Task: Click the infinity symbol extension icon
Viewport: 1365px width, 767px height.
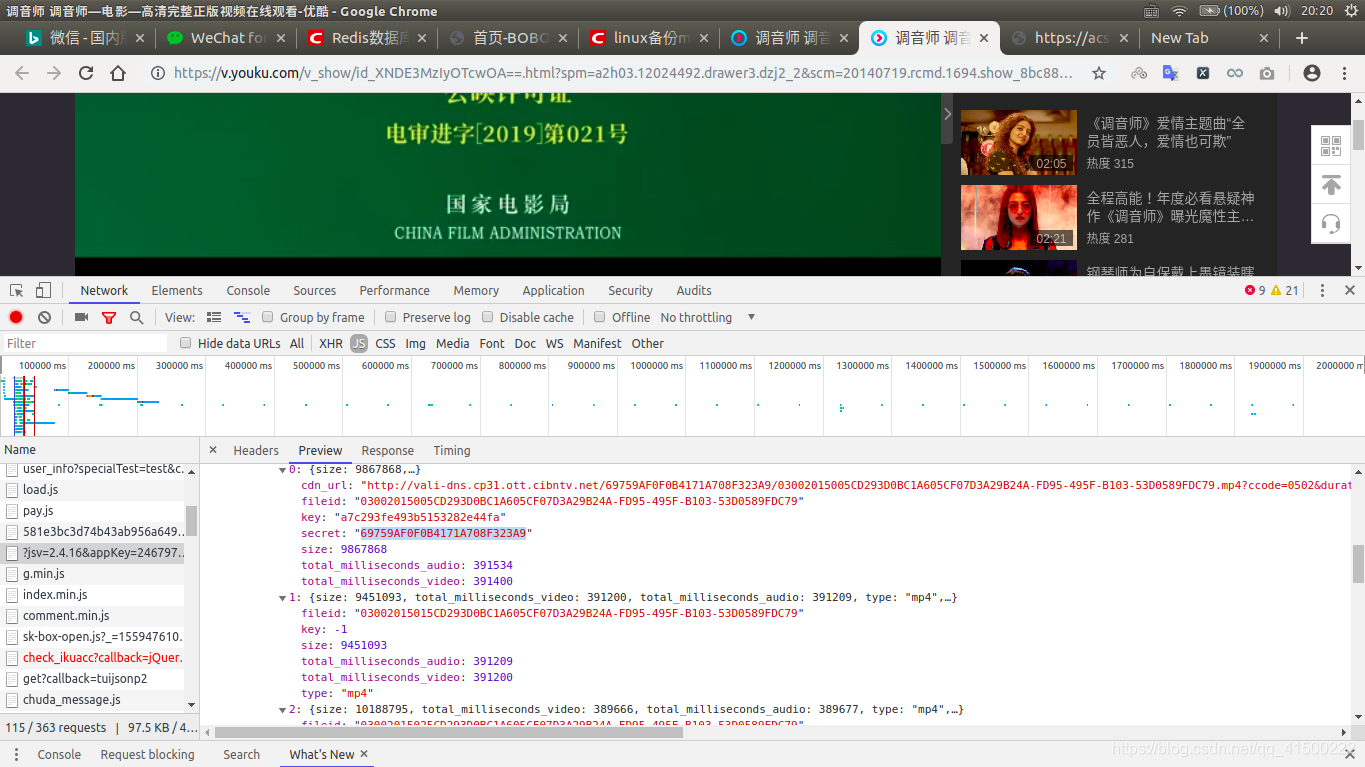Action: (1235, 73)
